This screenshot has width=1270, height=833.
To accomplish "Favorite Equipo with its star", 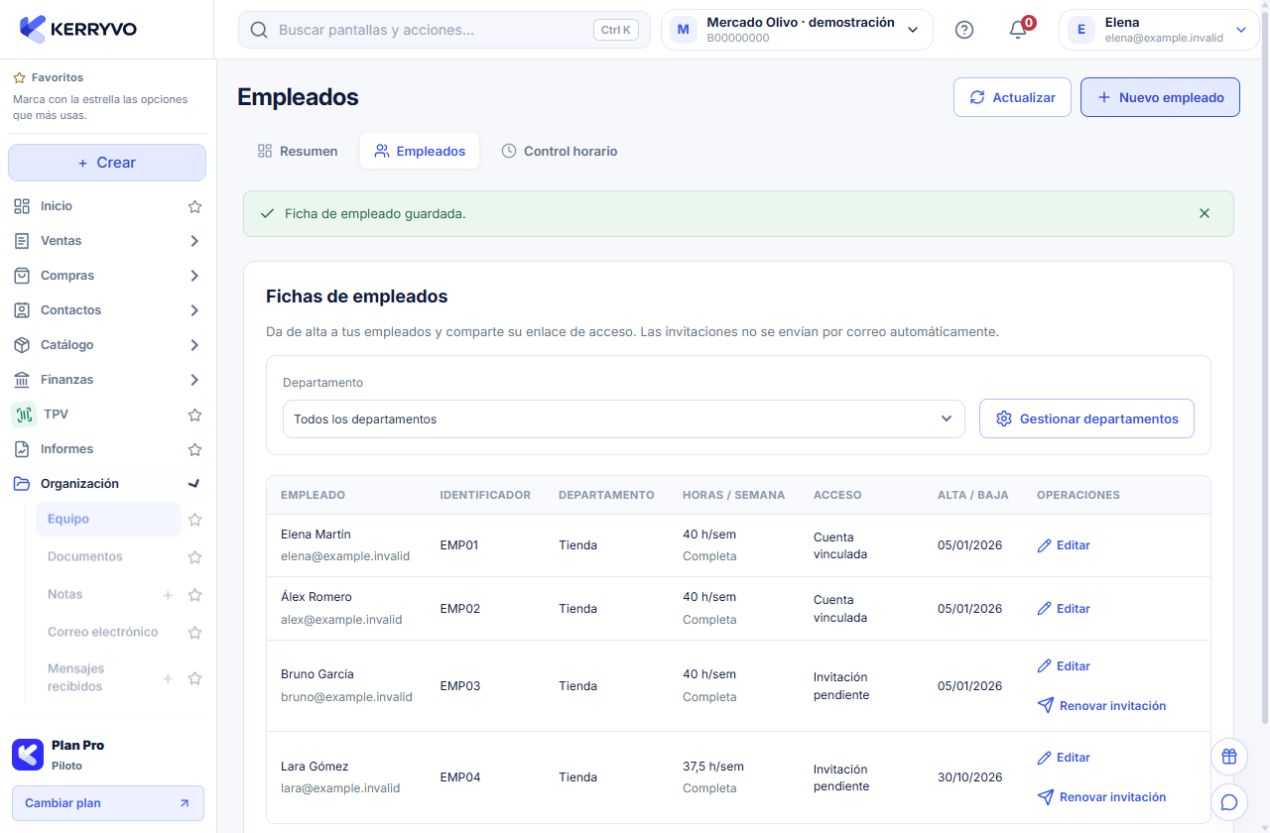I will click(x=195, y=519).
